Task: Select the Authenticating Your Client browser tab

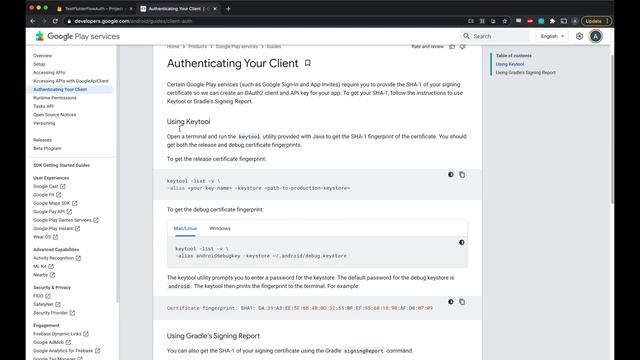Action: pyautogui.click(x=179, y=9)
